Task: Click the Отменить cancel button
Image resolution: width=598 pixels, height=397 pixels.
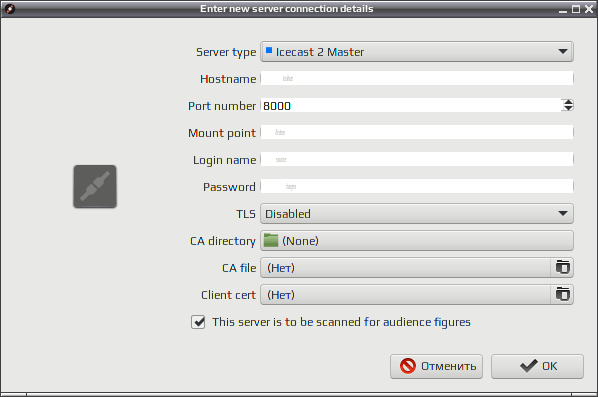Action: 436,366
